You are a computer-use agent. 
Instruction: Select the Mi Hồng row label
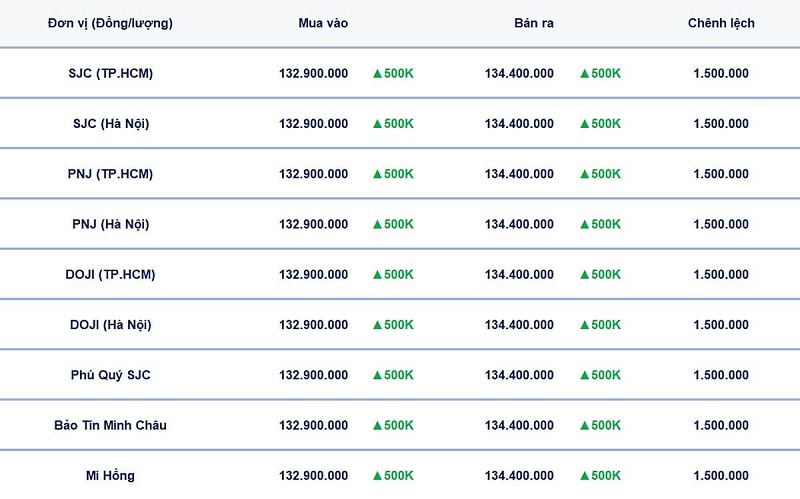pos(110,476)
